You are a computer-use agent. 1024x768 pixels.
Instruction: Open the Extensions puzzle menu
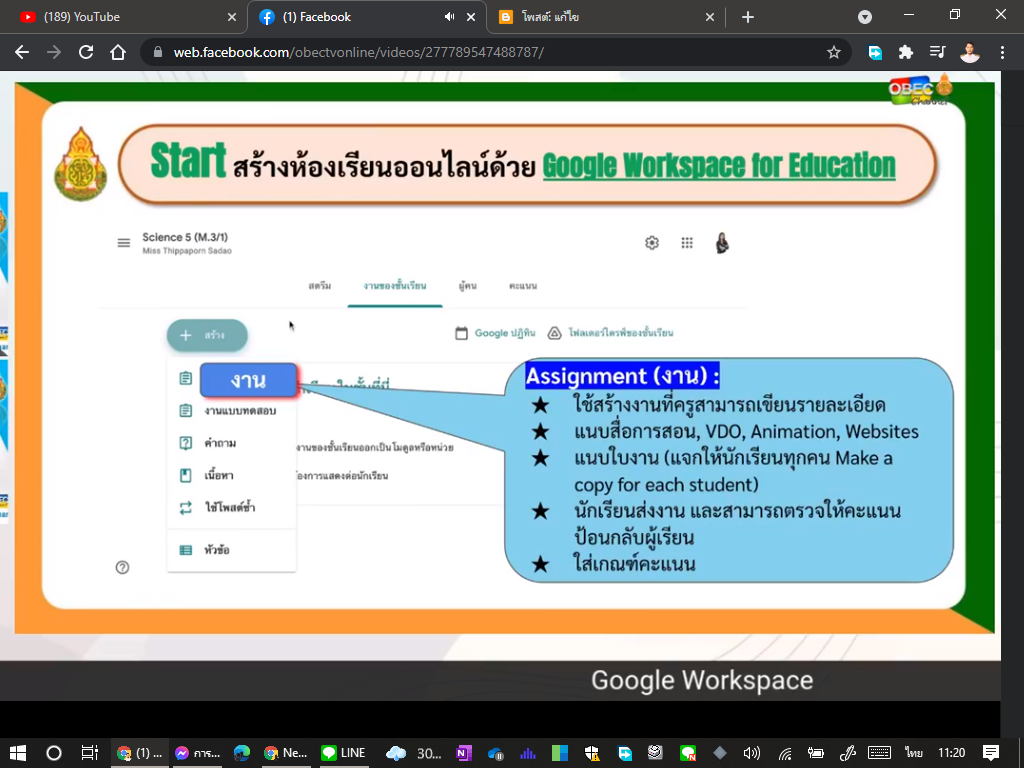tap(906, 52)
